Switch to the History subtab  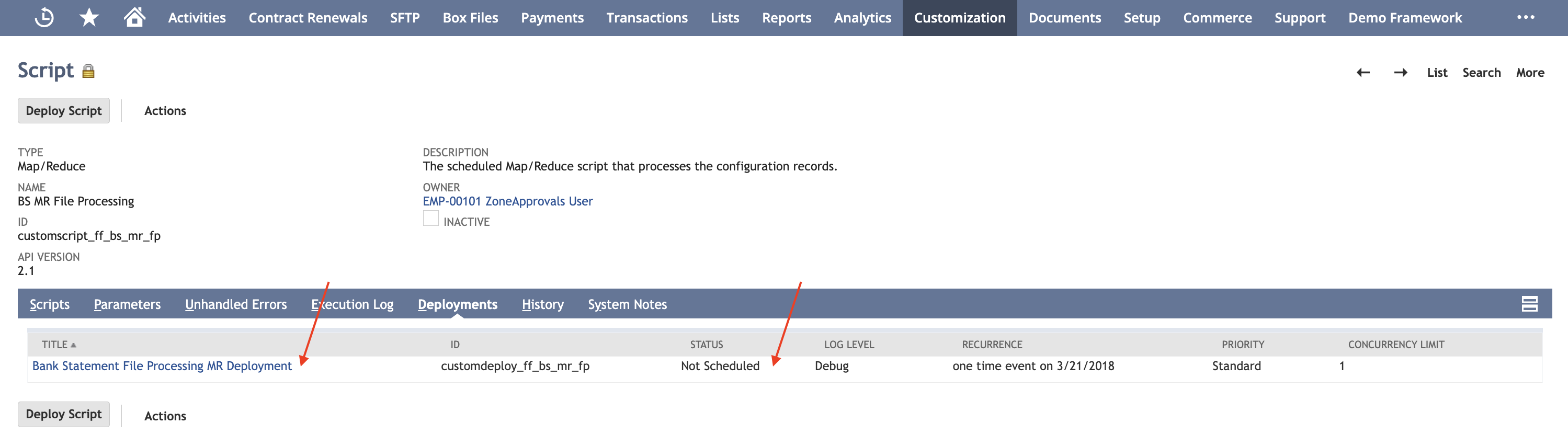pyautogui.click(x=542, y=304)
